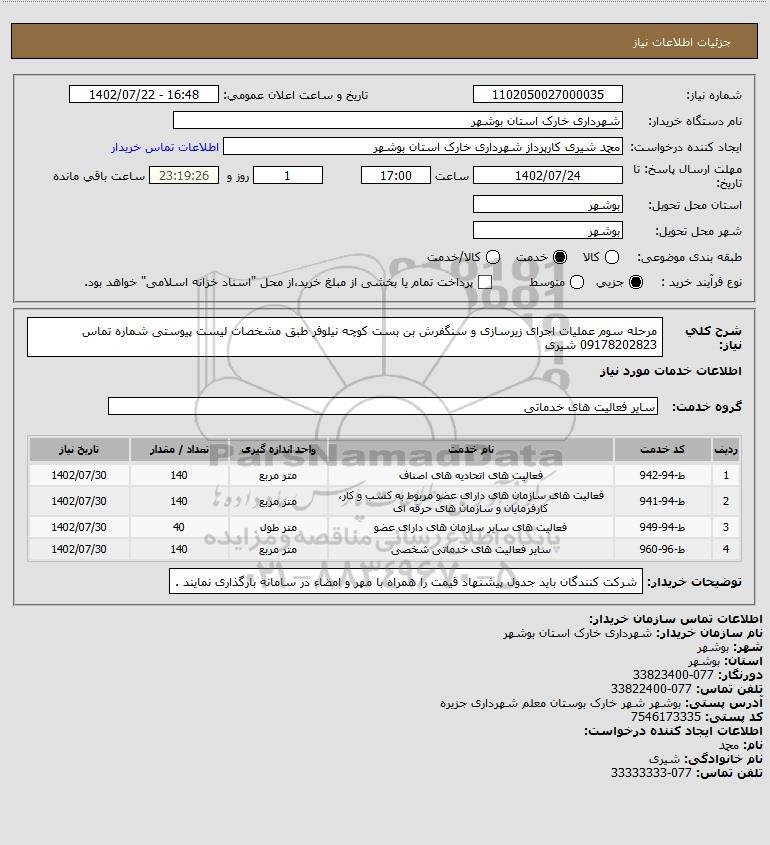Click the fax number 33823400-077
Image resolution: width=770 pixels, height=845 pixels.
(673, 675)
